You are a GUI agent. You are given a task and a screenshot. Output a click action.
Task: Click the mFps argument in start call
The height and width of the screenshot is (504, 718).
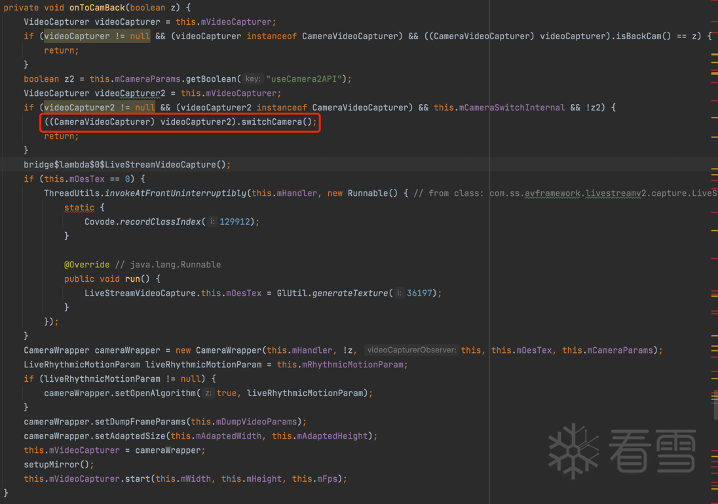327,479
